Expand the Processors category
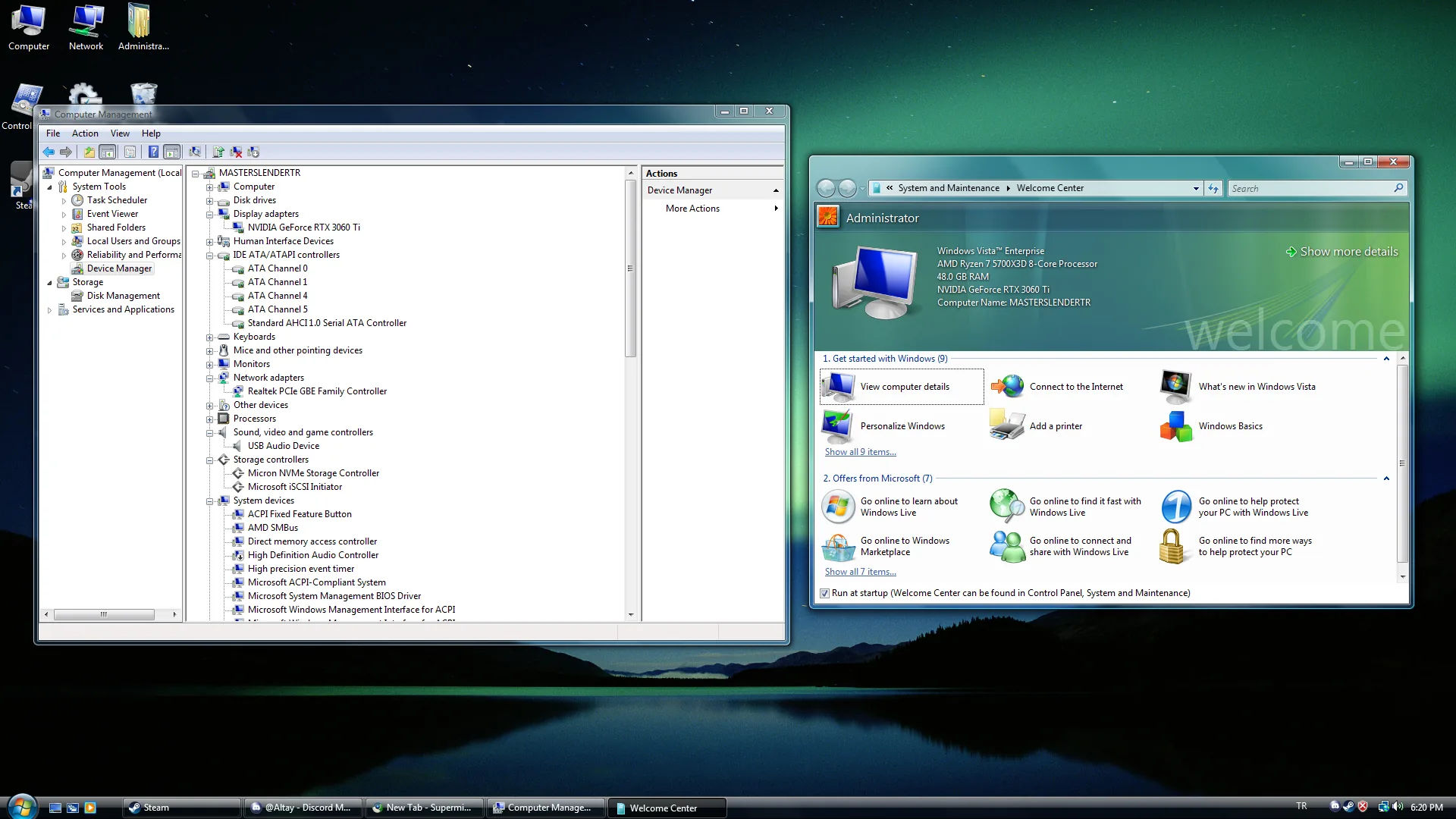1456x819 pixels. 209,419
